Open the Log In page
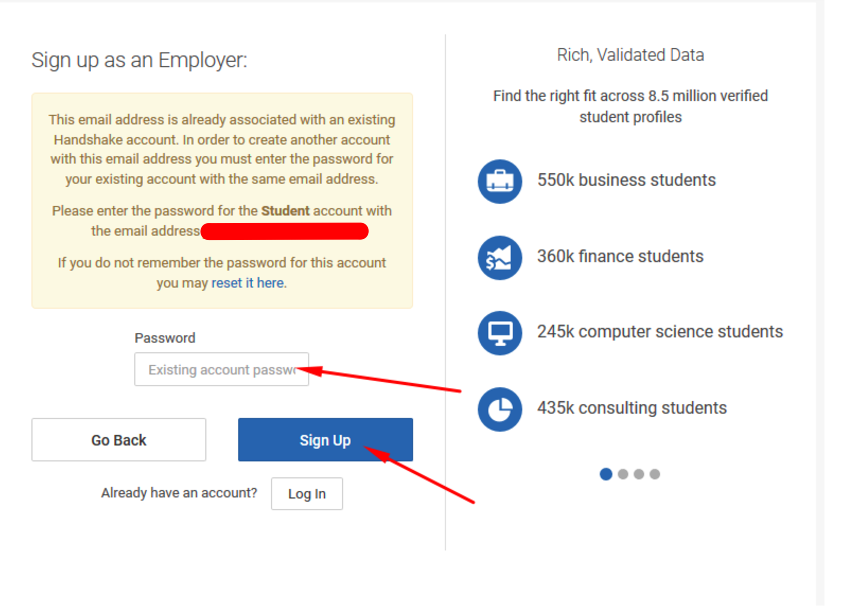The width and height of the screenshot is (845, 609). pyautogui.click(x=306, y=494)
